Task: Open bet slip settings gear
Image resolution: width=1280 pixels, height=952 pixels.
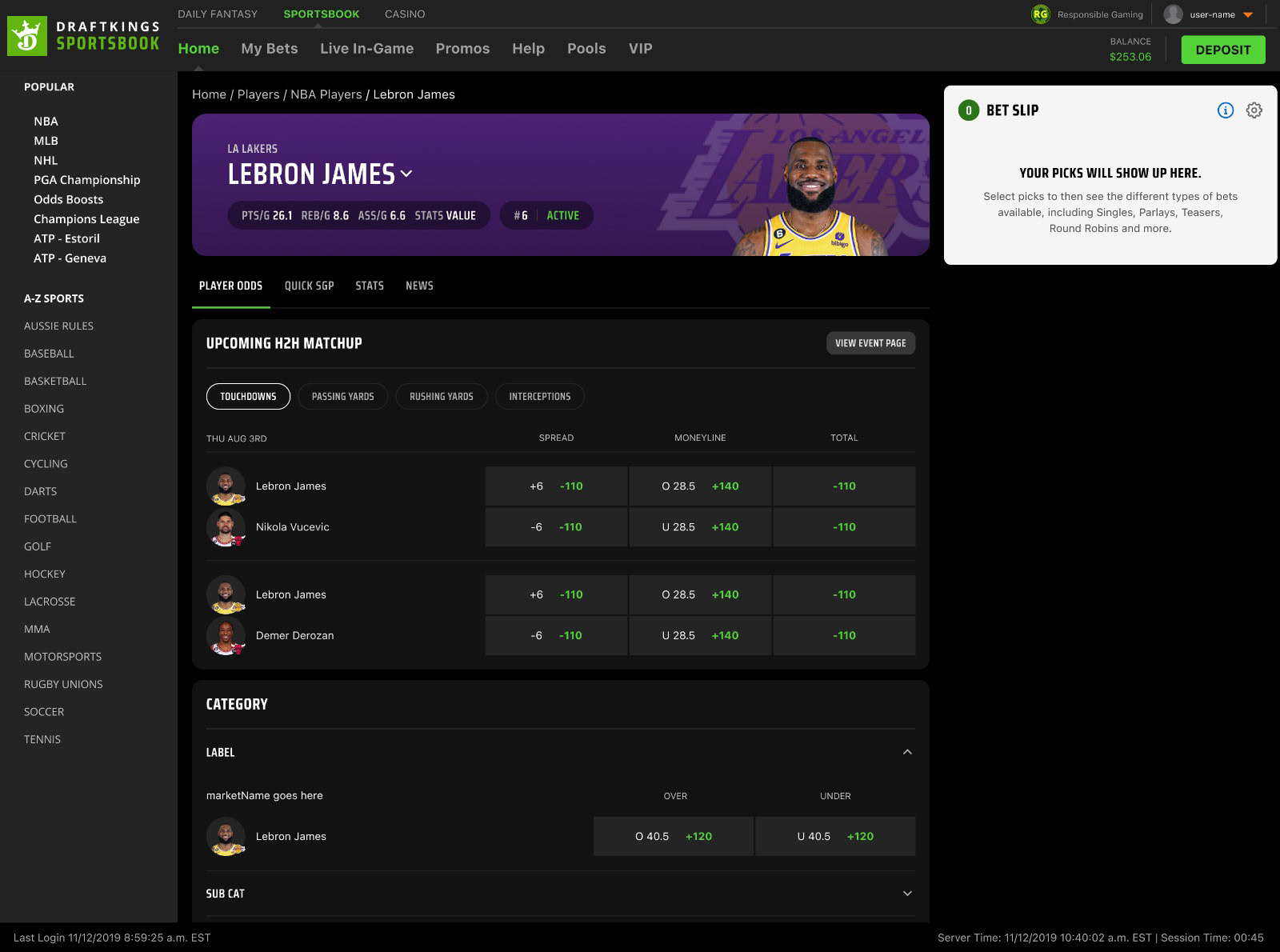Action: click(x=1254, y=110)
